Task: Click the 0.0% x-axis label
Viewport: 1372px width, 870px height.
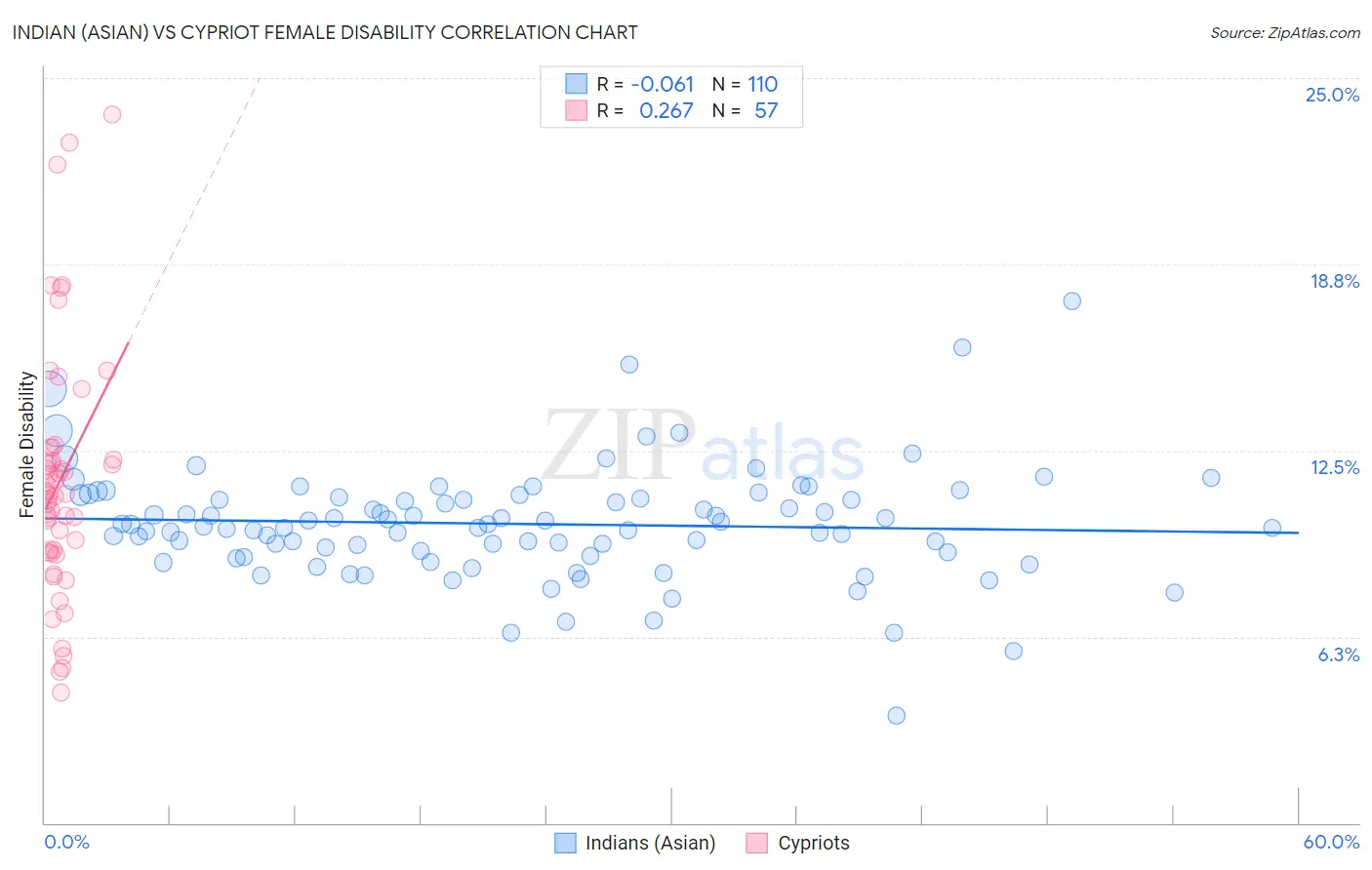Action: click(66, 842)
